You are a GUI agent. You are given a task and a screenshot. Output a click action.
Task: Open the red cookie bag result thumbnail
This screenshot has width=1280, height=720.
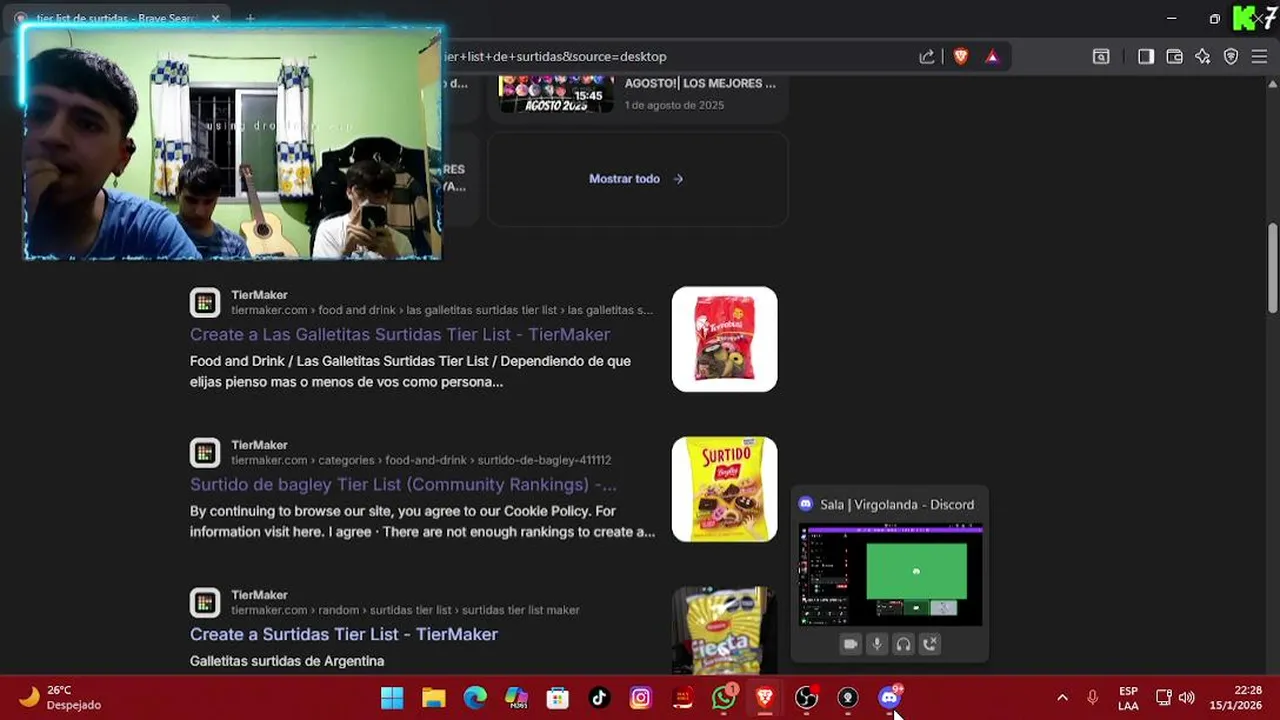coord(724,339)
